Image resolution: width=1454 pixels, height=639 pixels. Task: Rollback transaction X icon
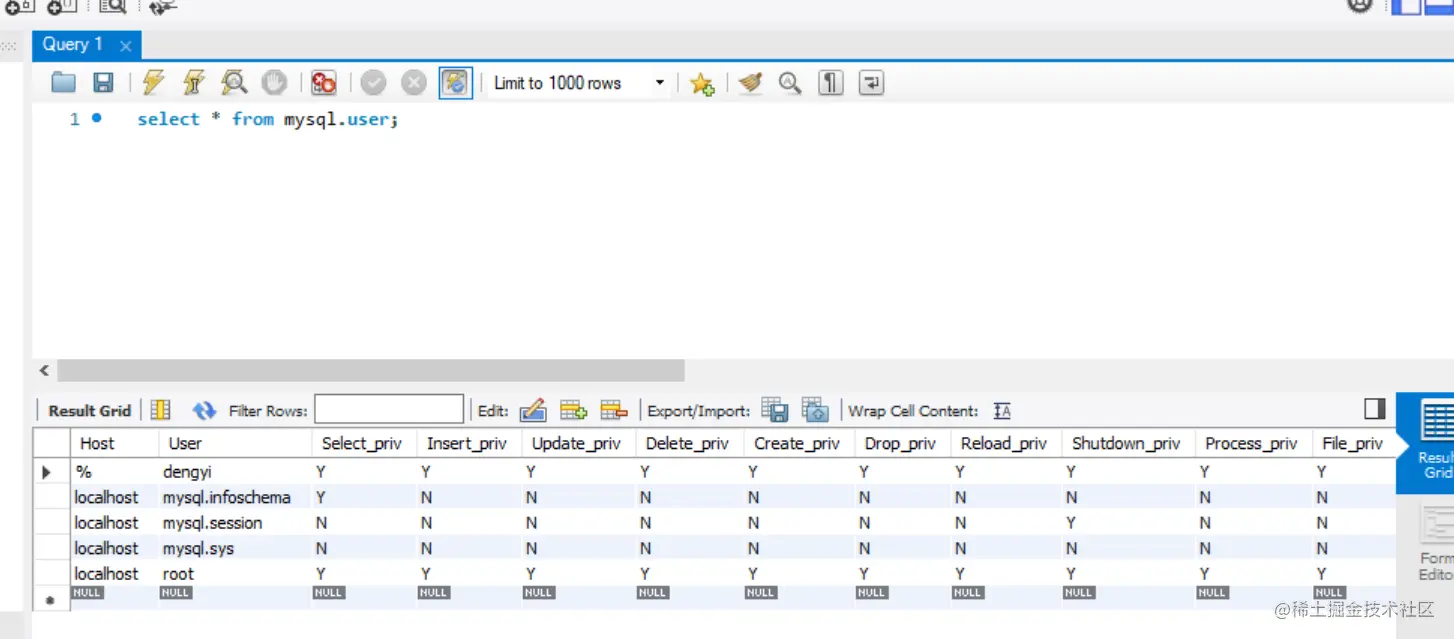point(414,82)
